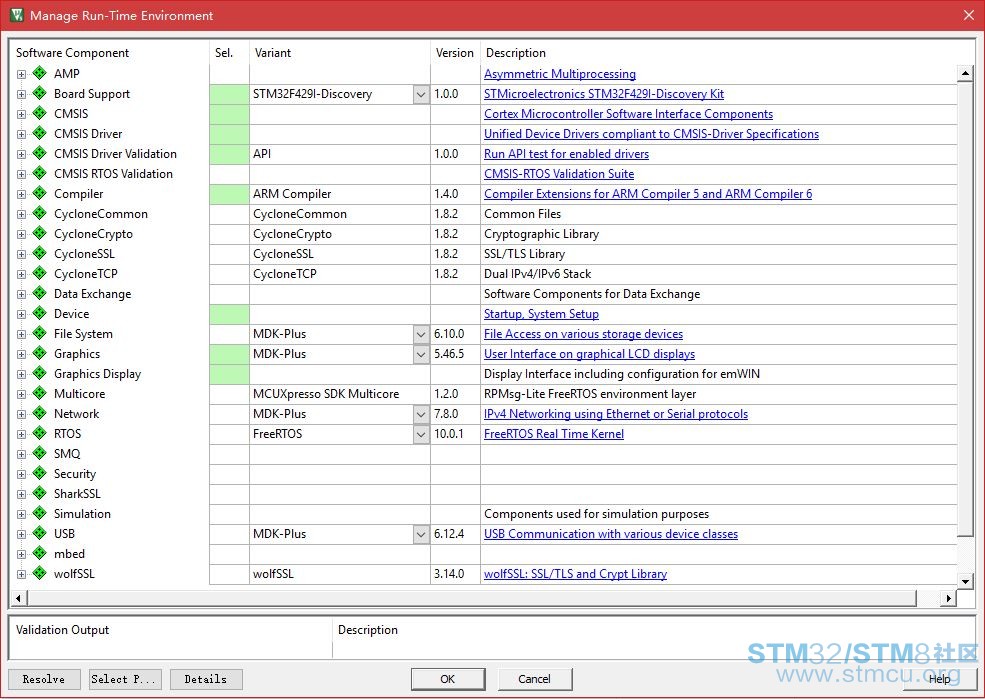Open the RTOS FreeRTOS variant dropdown
Viewport: 985px width, 699px height.
click(x=422, y=434)
